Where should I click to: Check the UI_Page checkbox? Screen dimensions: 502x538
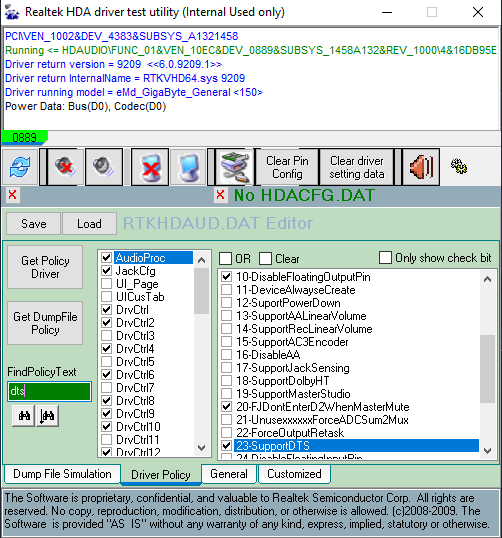click(x=107, y=284)
